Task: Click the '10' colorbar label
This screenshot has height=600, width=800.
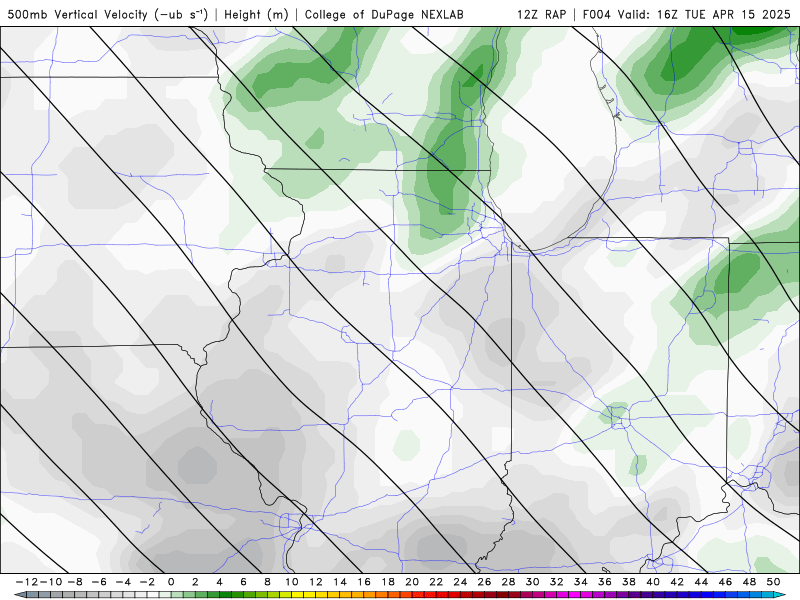Action: [x=291, y=582]
